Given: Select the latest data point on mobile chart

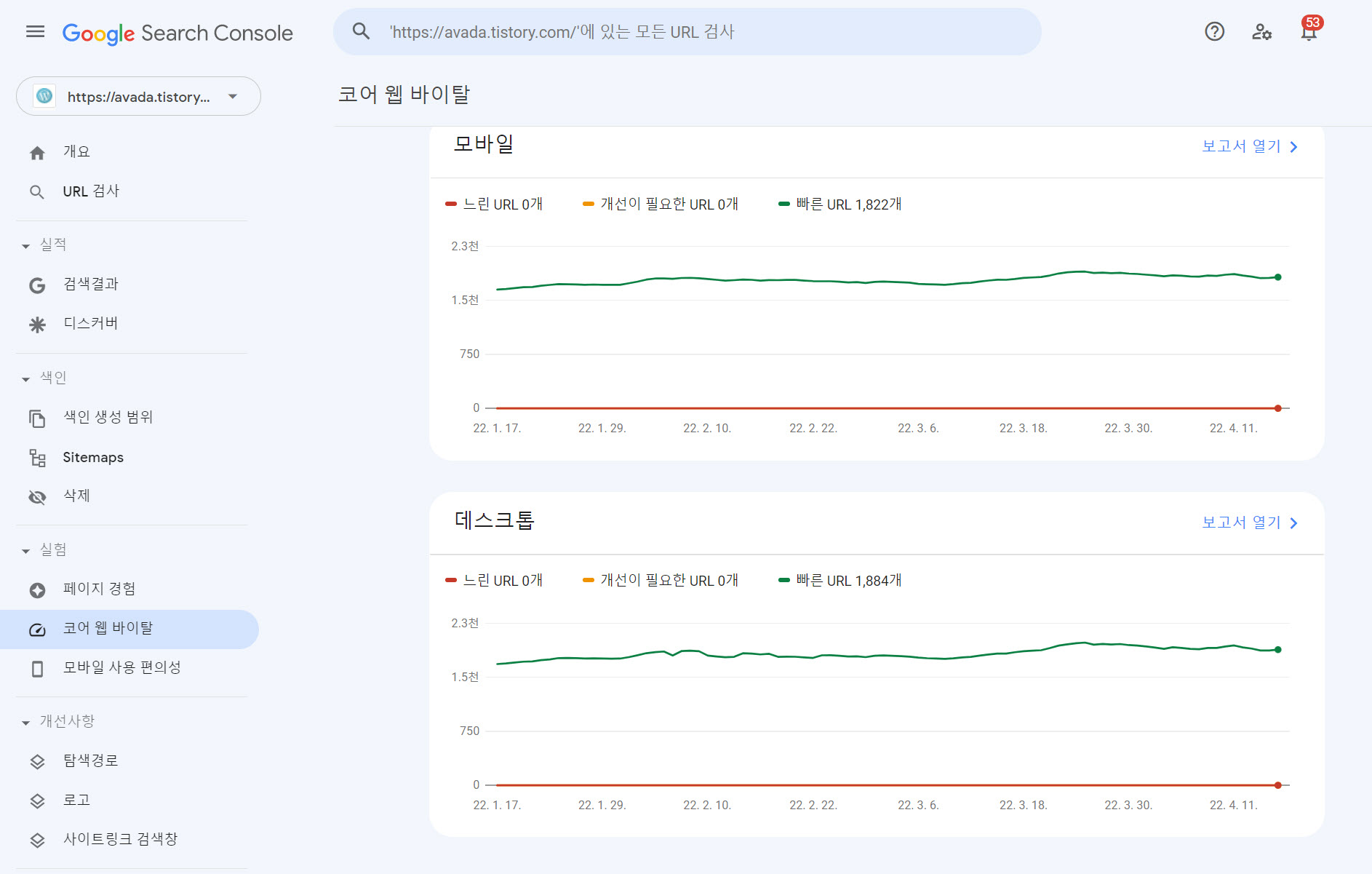Looking at the screenshot, I should [x=1277, y=276].
